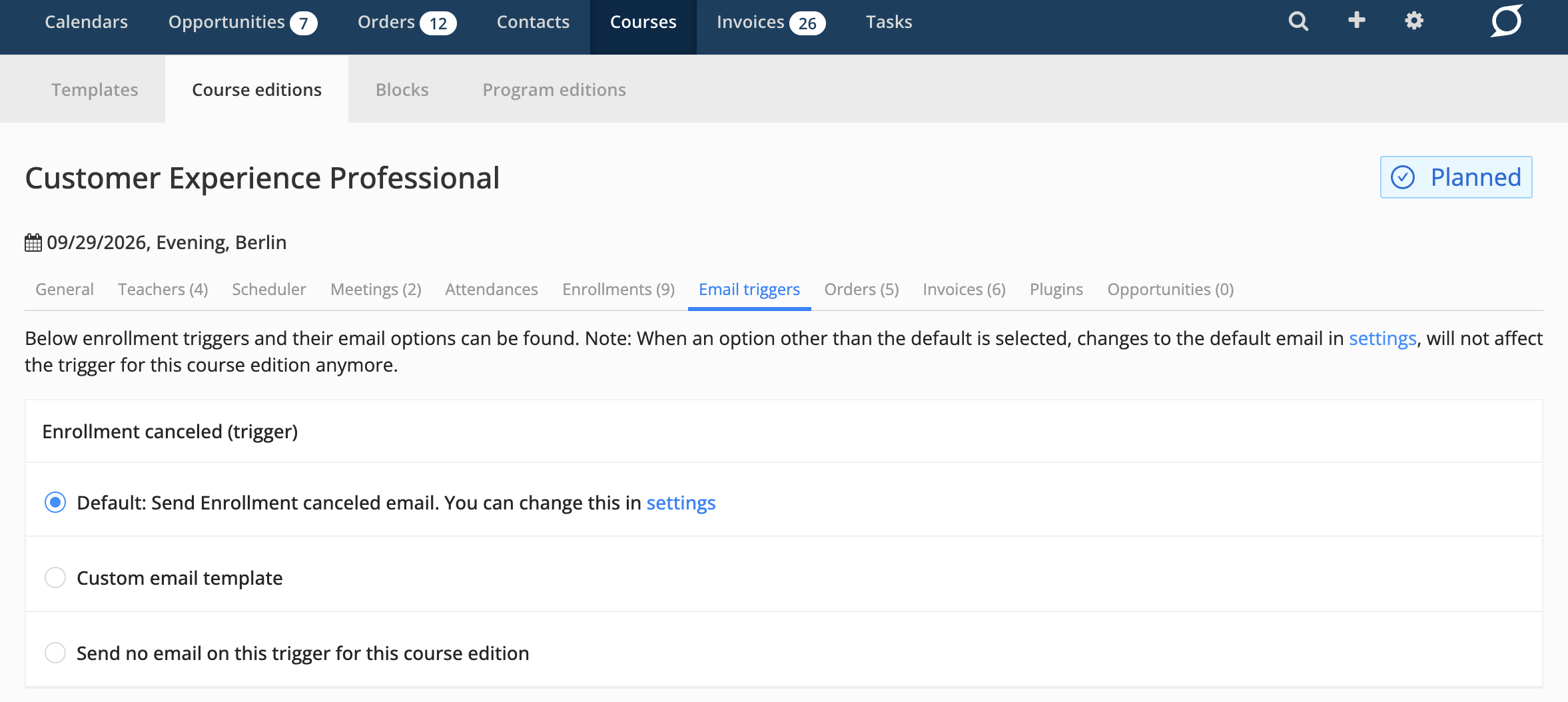The image size is (1568, 702).
Task: Switch to the Plugins tab
Action: pos(1056,290)
